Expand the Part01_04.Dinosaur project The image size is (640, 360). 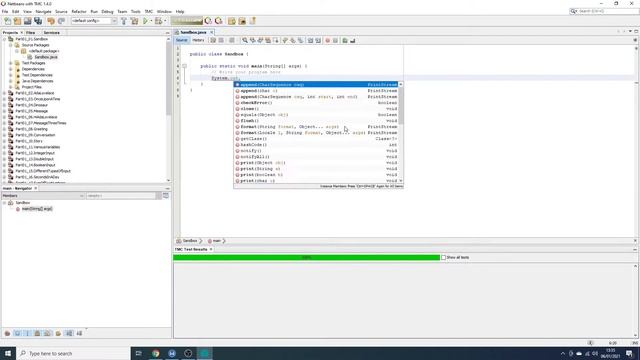coord(4,105)
